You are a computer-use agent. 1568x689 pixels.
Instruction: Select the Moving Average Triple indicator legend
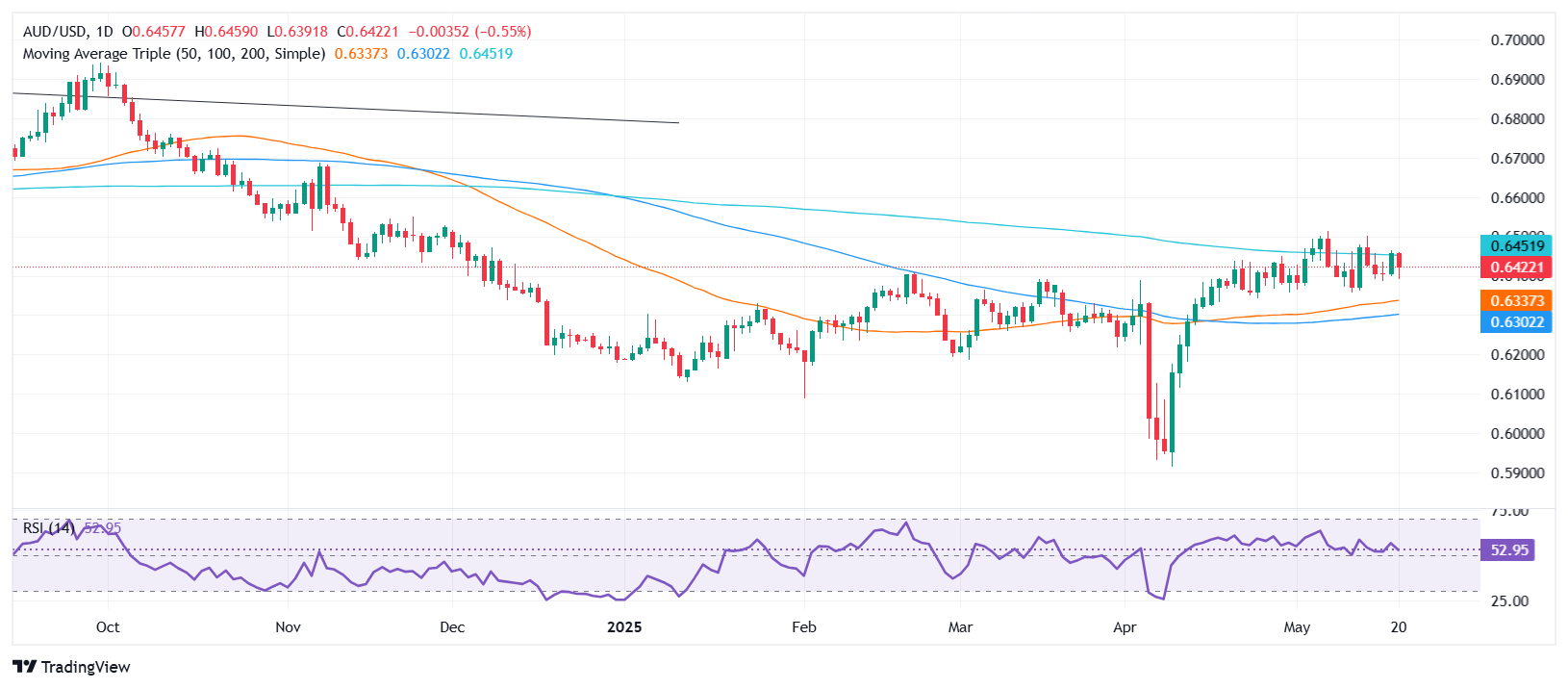[173, 54]
